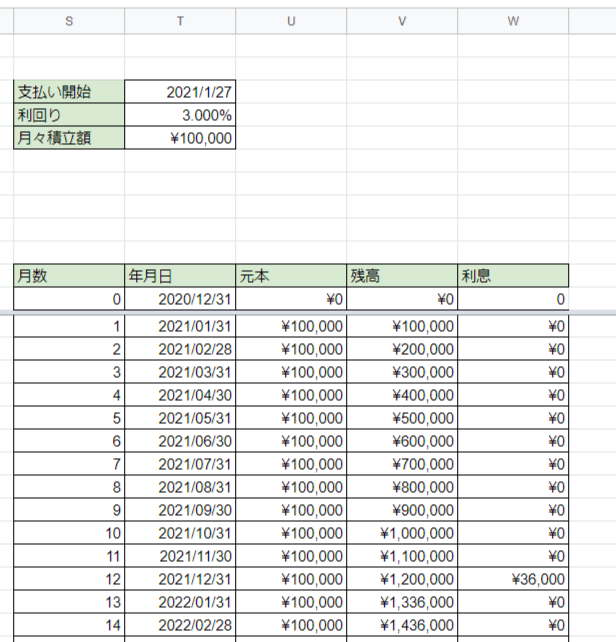Click the date cell 2021/06/30
Image resolution: width=616 pixels, height=642 pixels.
click(x=180, y=441)
